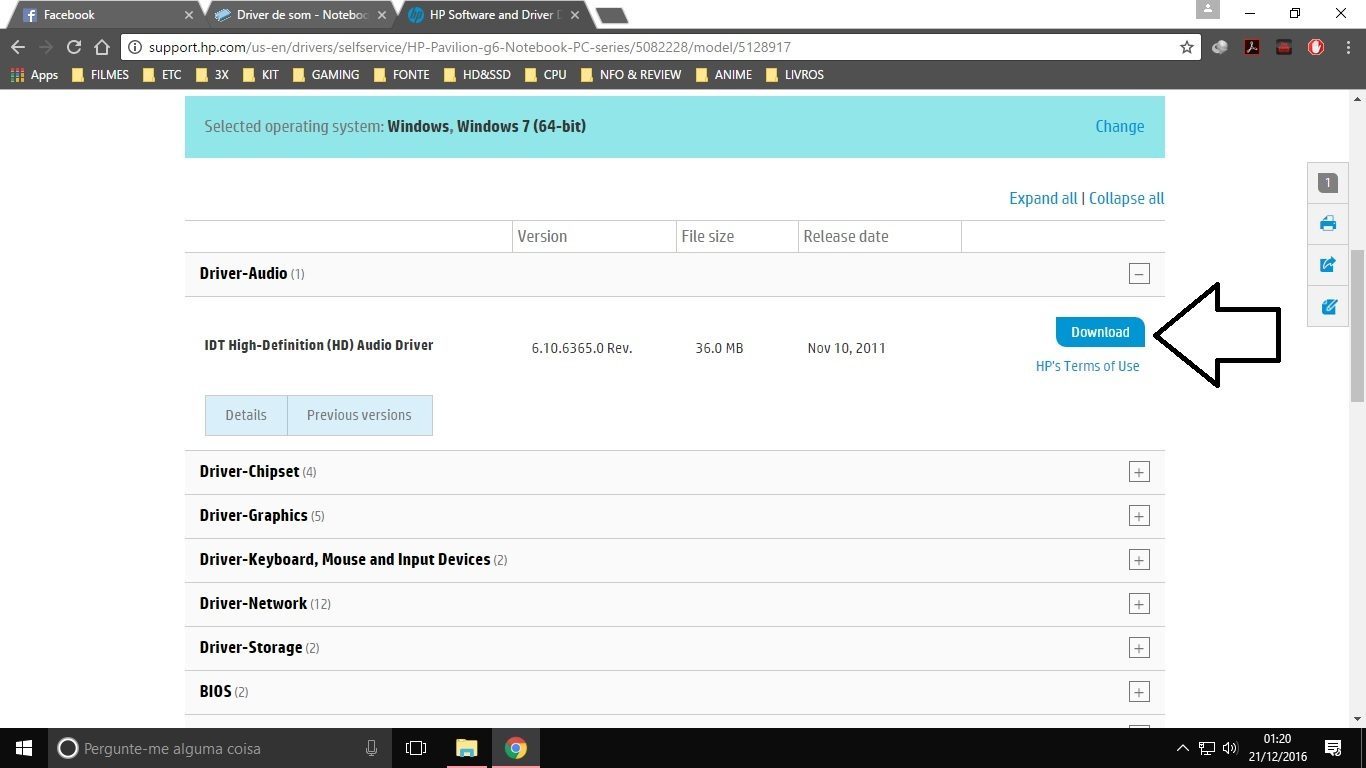This screenshot has height=768, width=1366.
Task: Click the Chrome icon on the taskbar
Action: (x=516, y=748)
